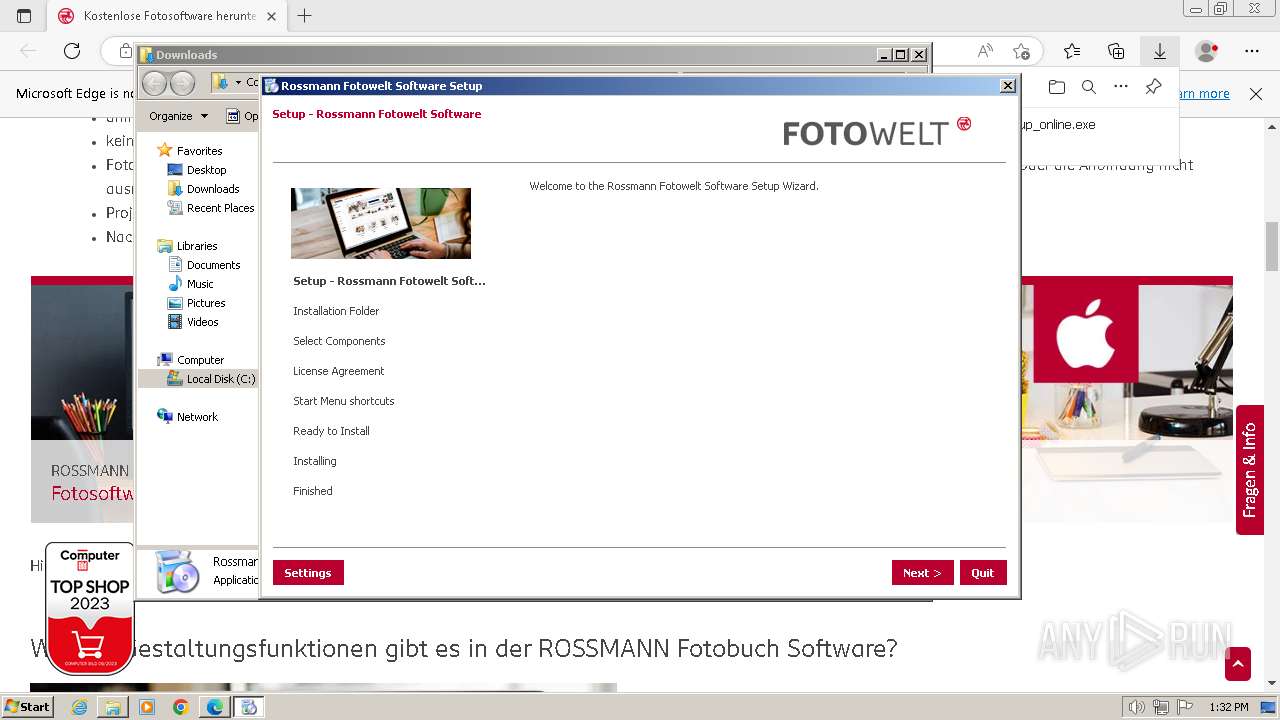Click the explorer Forward arrow button
Screen dimensions: 1280x720
click(182, 83)
